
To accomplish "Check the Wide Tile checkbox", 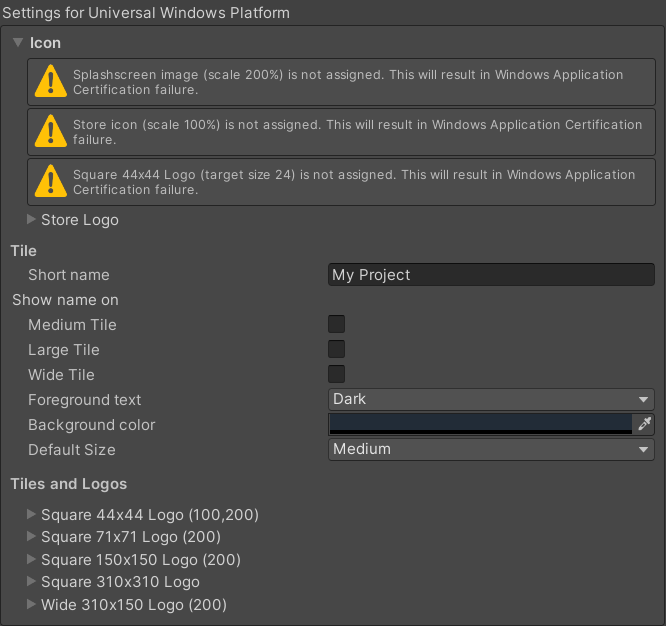I will point(337,374).
